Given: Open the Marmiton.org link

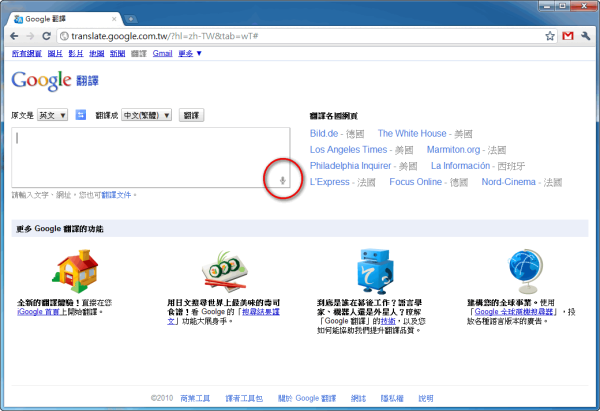Looking at the screenshot, I should 453,150.
